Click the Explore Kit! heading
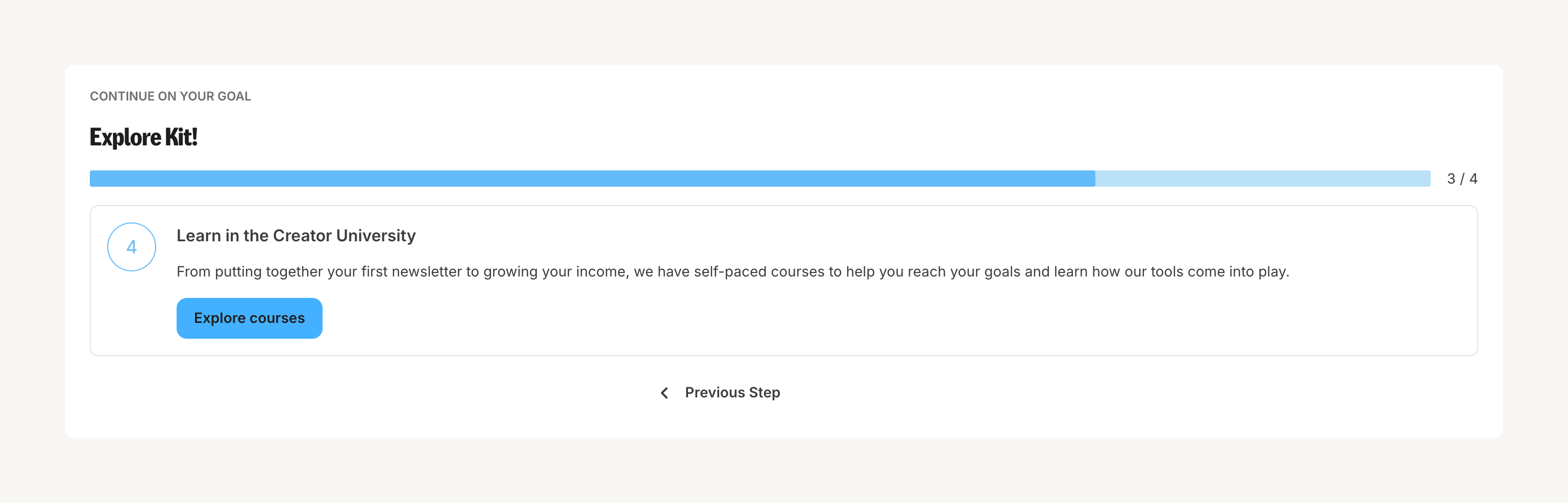The width and height of the screenshot is (1568, 503). (143, 137)
